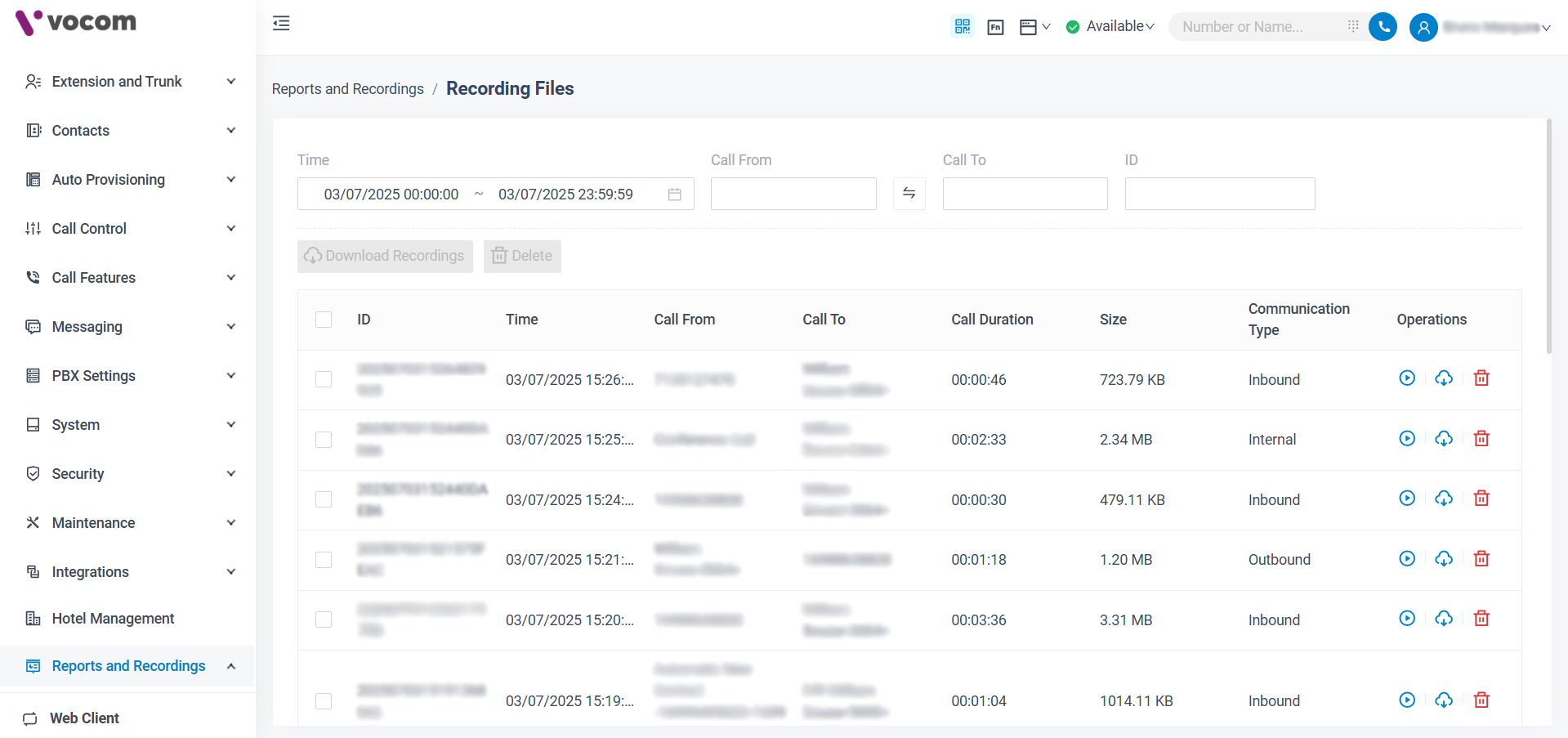Image resolution: width=1568 pixels, height=738 pixels.
Task: Download the 1.20 MB outbound recording
Action: pyautogui.click(x=1444, y=559)
